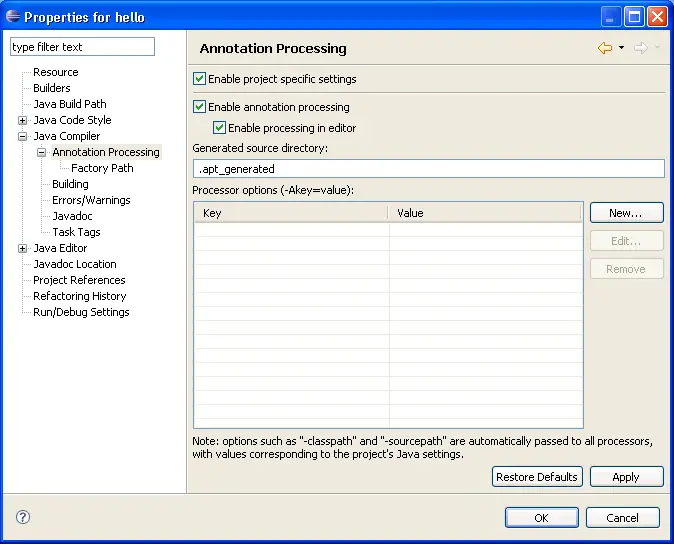Focus the type filter text box
Viewport: 674px width, 544px height.
82,47
